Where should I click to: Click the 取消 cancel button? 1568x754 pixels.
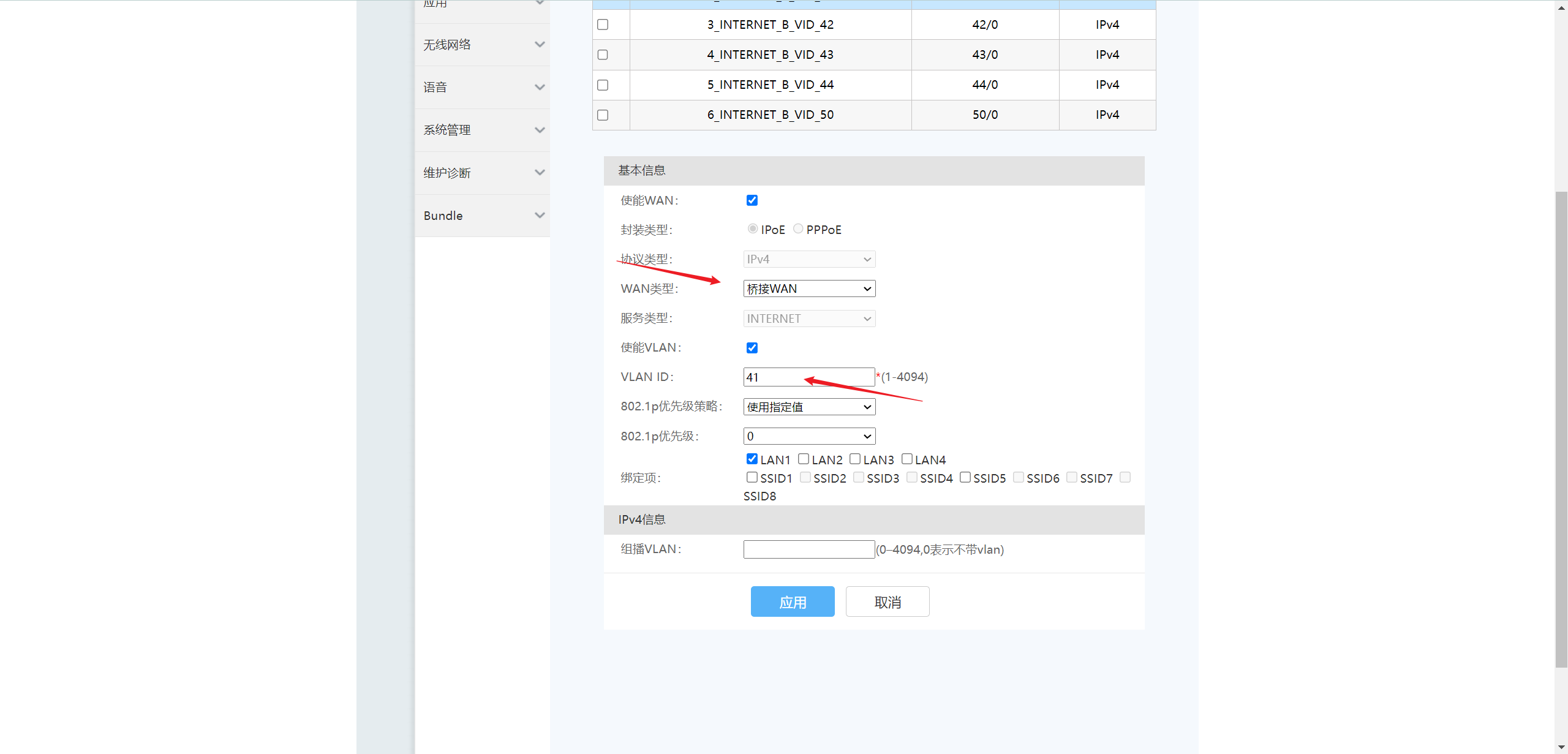click(888, 601)
